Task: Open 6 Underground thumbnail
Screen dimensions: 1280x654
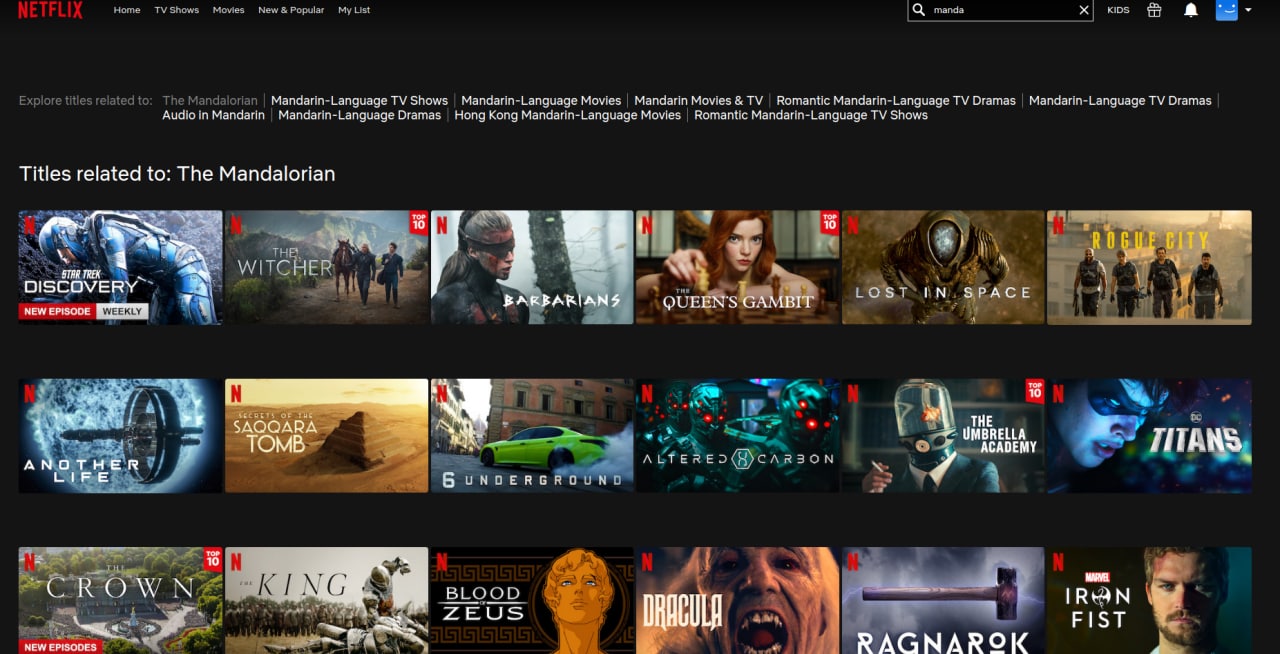Action: click(532, 435)
